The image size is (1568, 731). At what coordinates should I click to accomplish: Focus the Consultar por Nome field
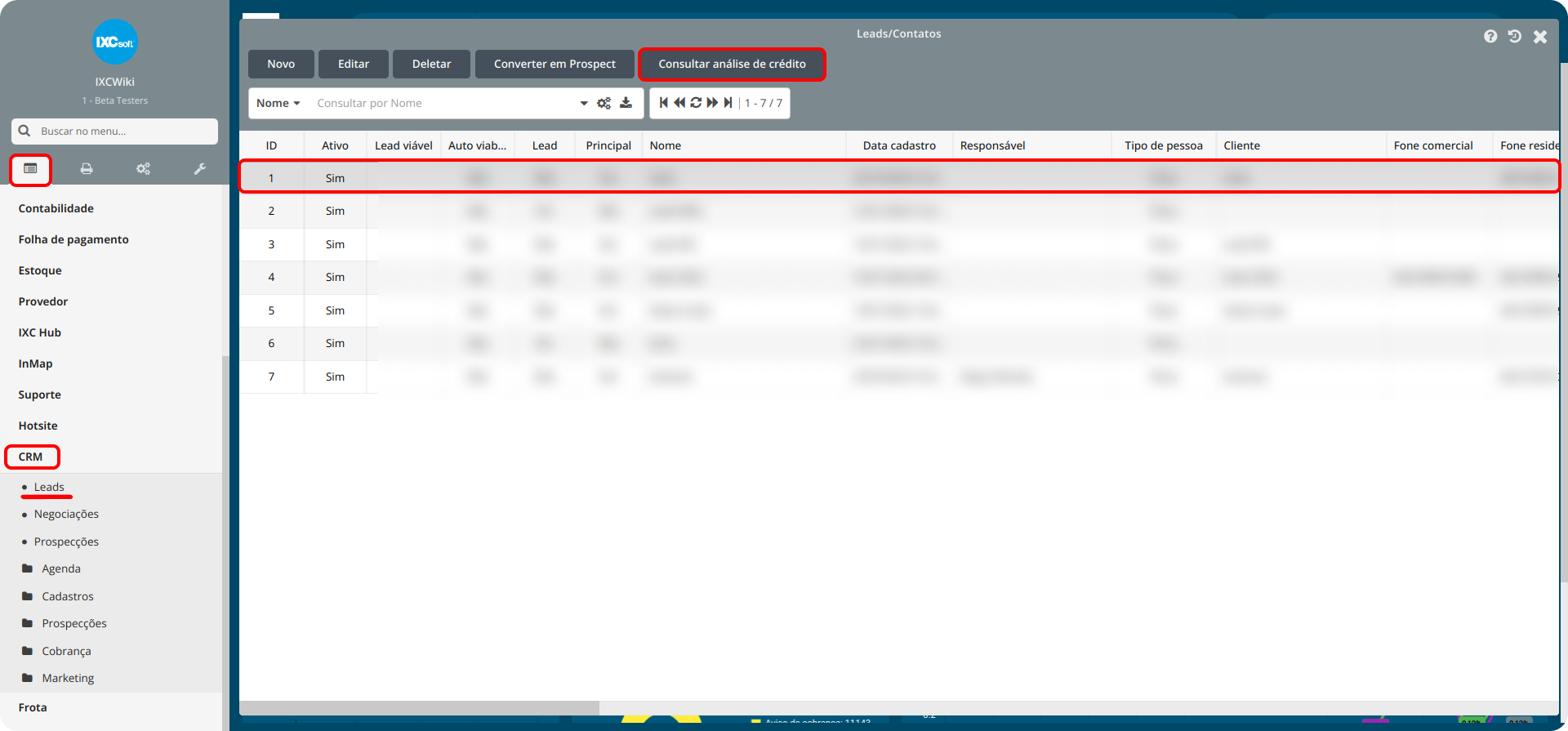pos(445,103)
